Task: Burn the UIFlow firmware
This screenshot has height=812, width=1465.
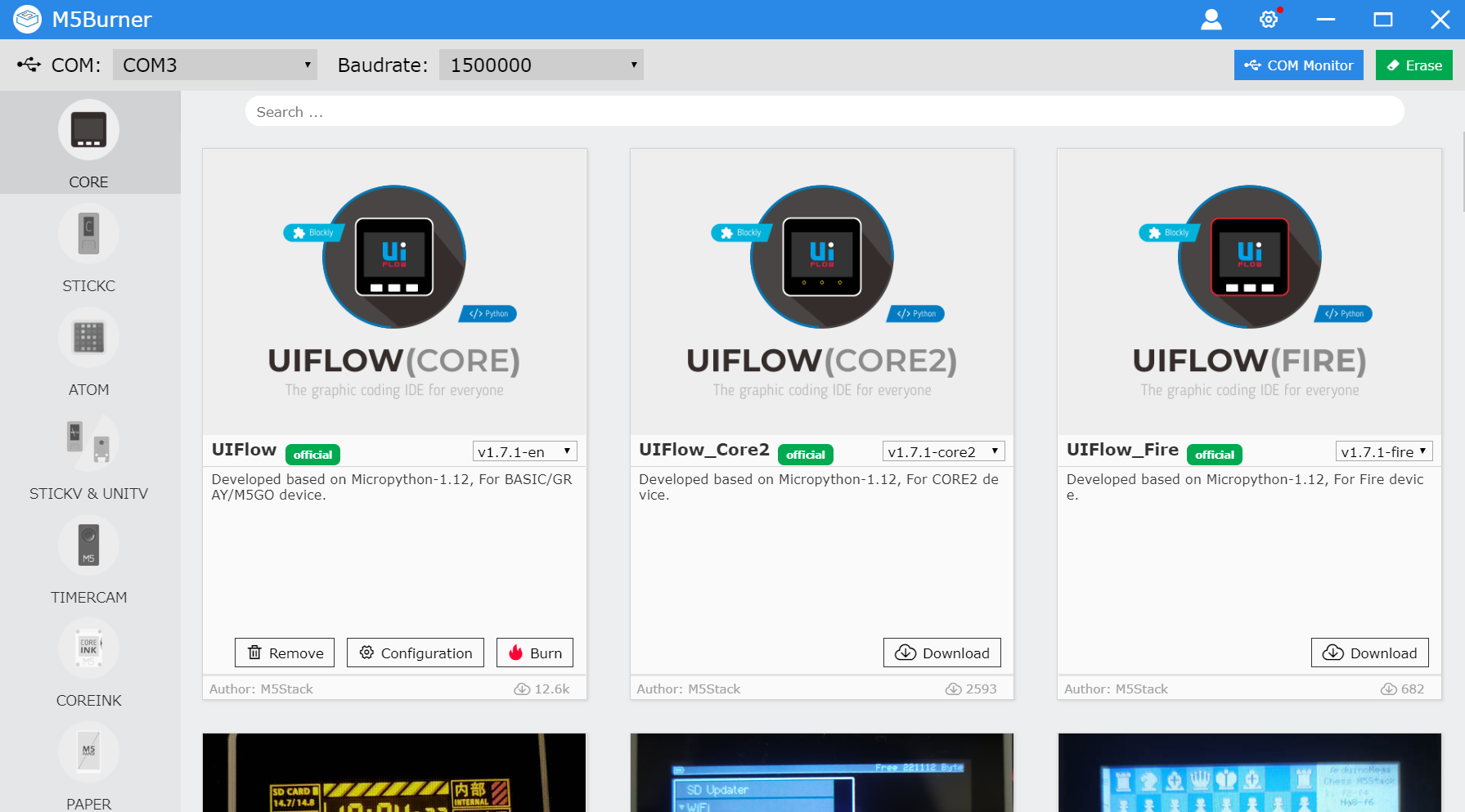Action: (x=535, y=653)
